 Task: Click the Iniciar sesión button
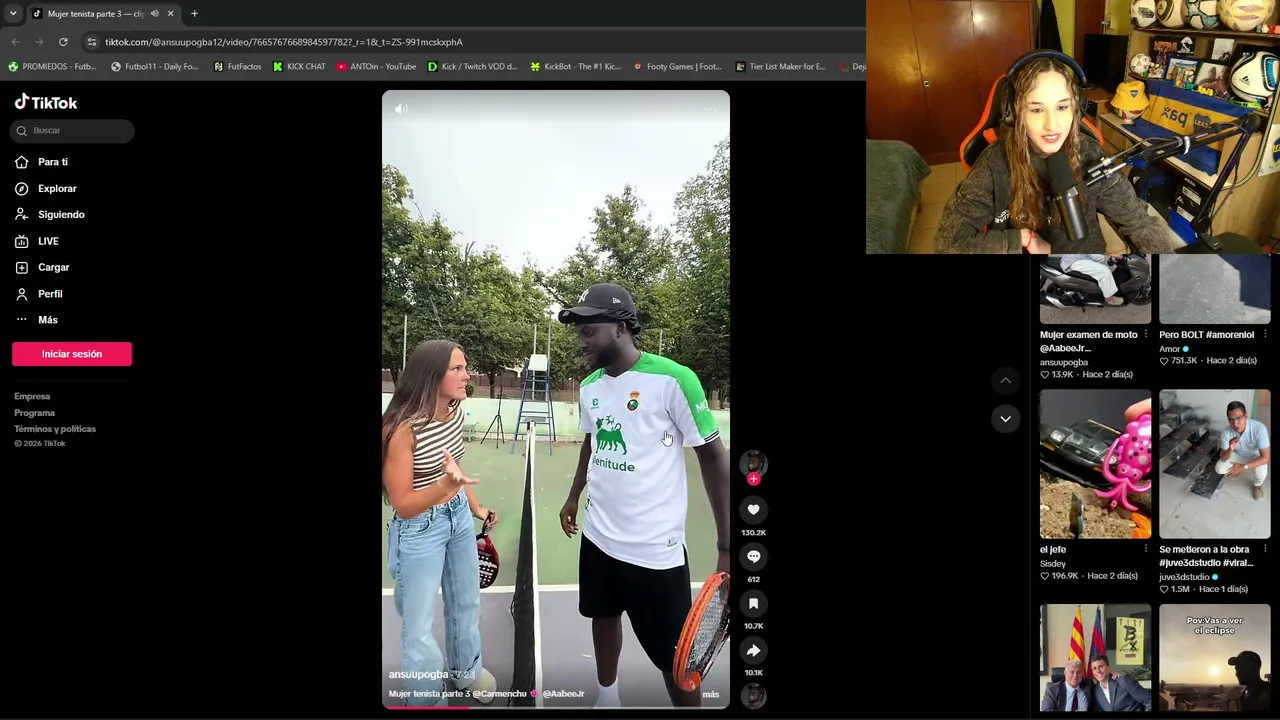[x=72, y=354]
